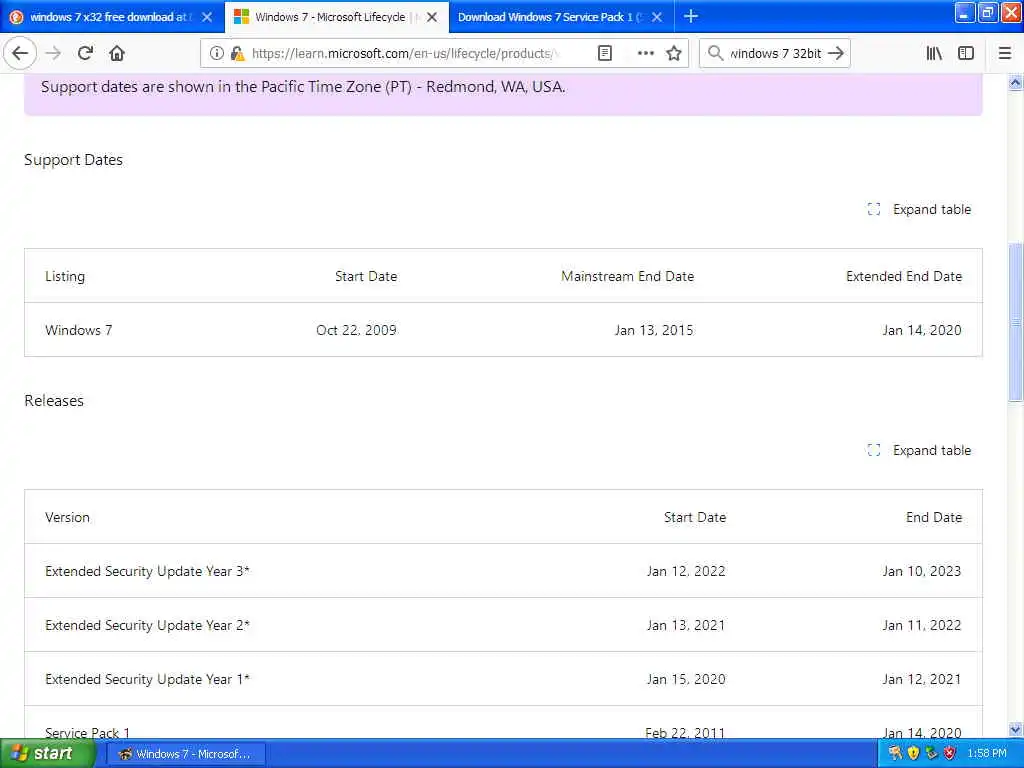Click the page scroll up arrow
This screenshot has height=768, width=1024.
(x=1016, y=82)
